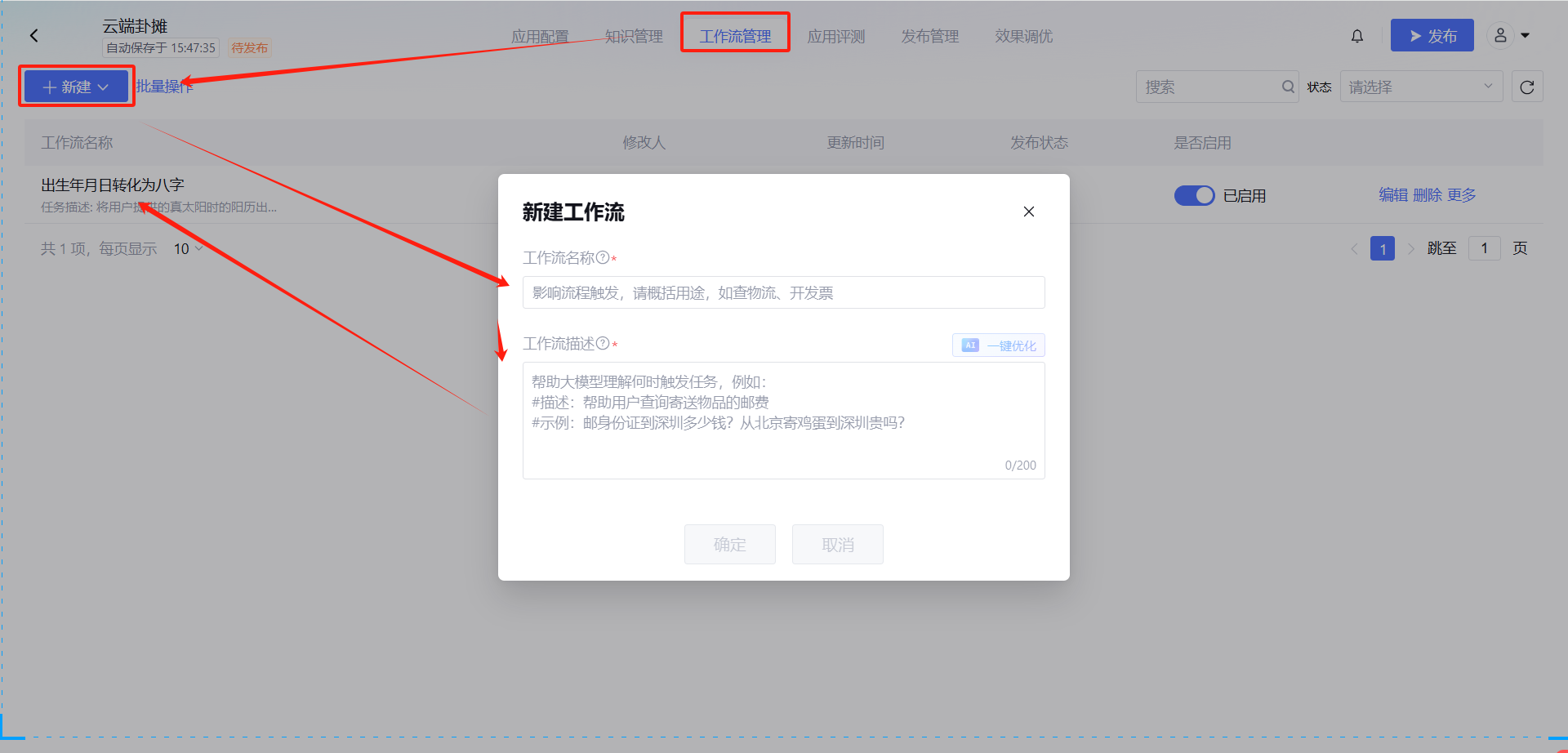Click the 待发布 status tag
Screen dimensions: 1568x753
[249, 48]
